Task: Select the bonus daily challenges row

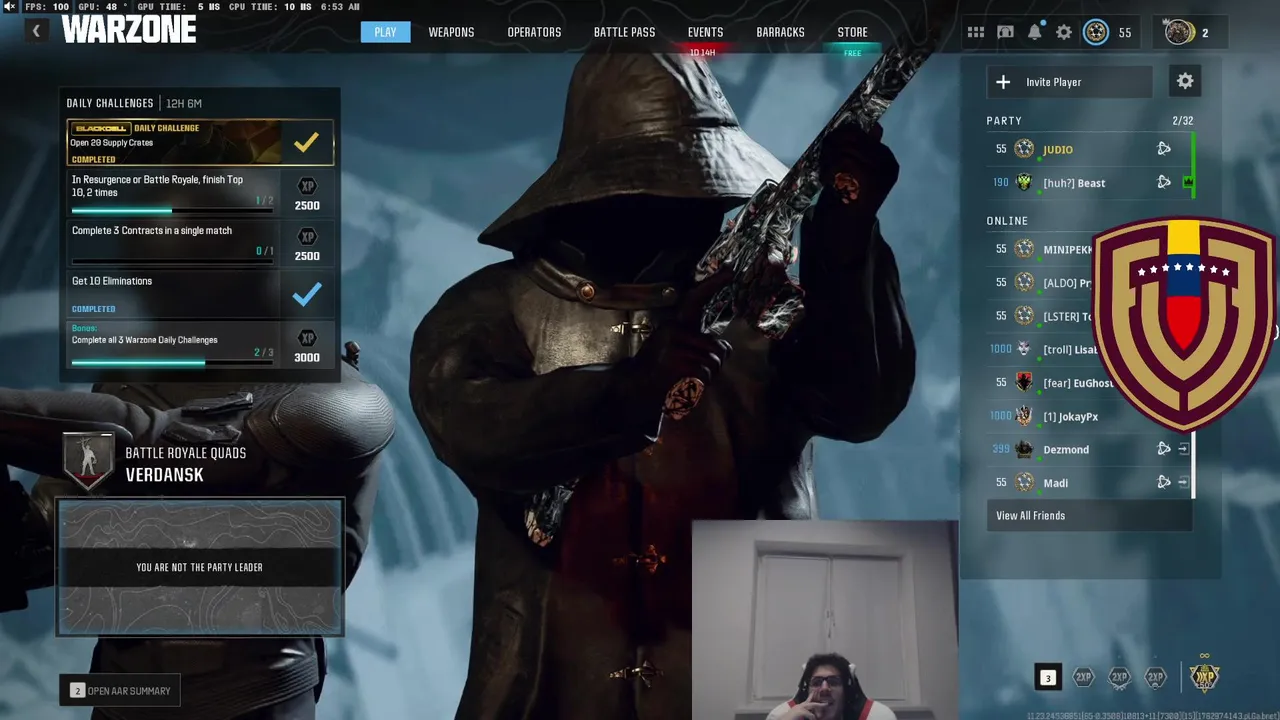Action: coord(200,344)
